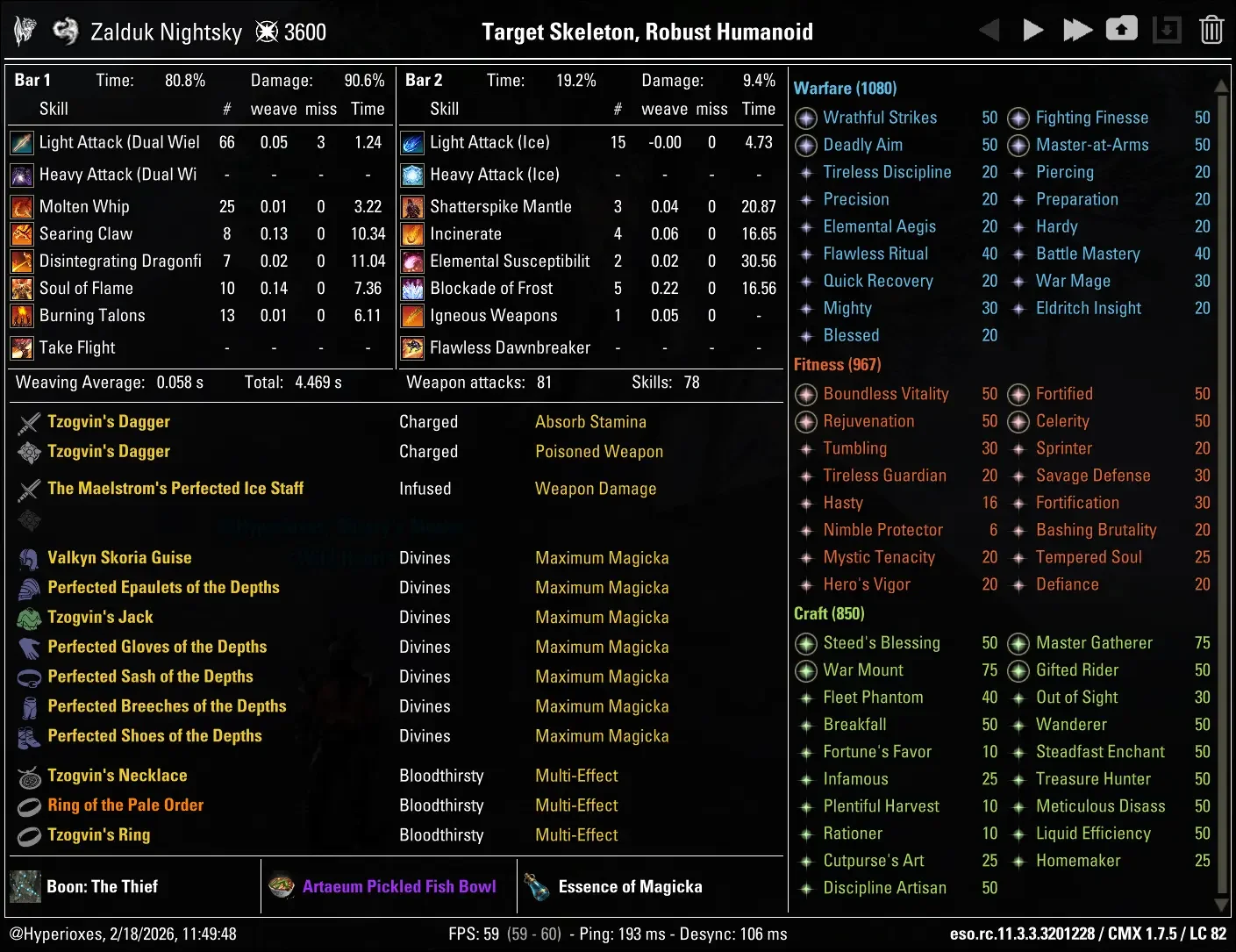1236x952 pixels.
Task: Toggle the Wrathful Strikes champion star
Action: (x=805, y=118)
